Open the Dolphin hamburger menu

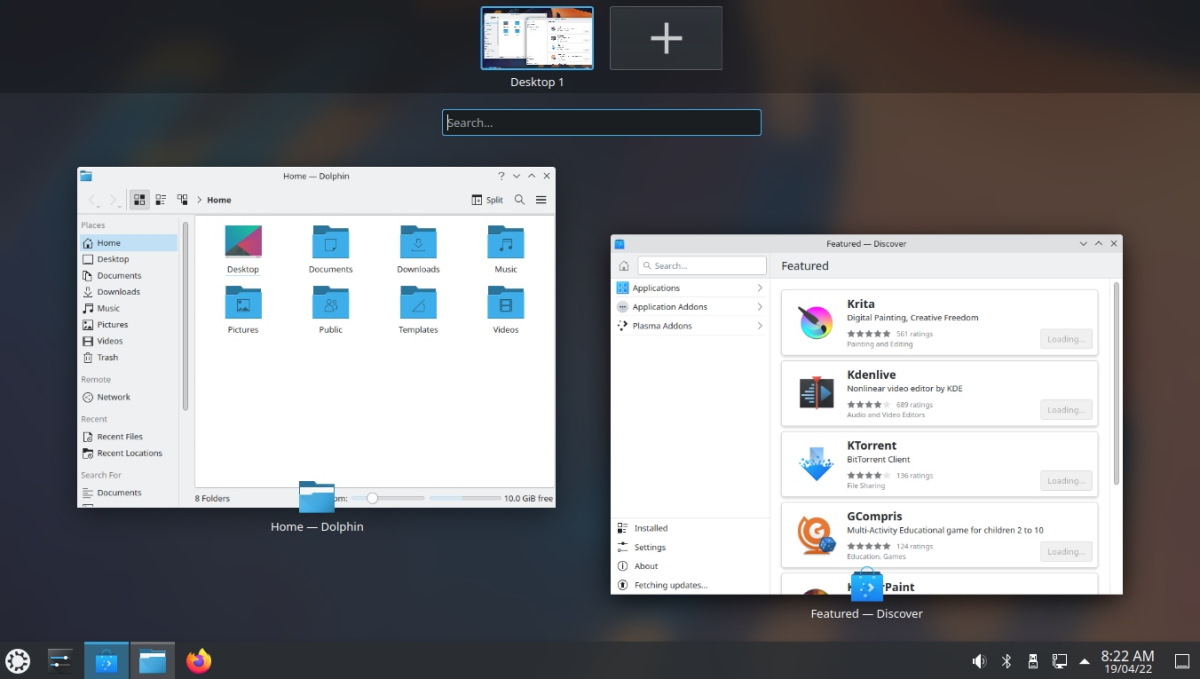[x=540, y=199]
